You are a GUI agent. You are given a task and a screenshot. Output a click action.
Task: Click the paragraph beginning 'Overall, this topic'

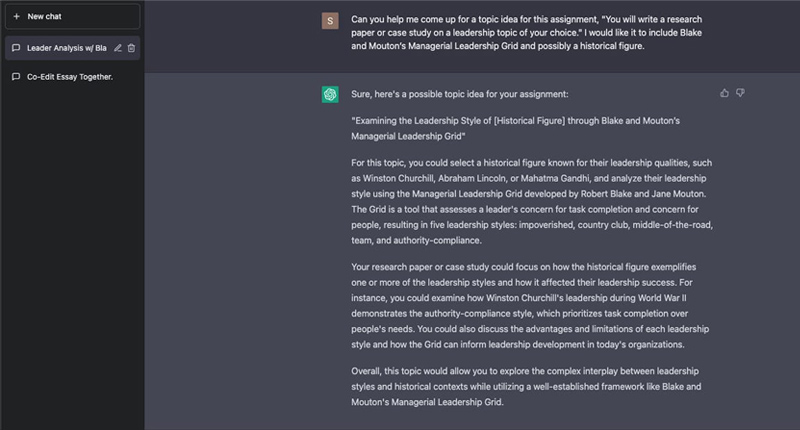[x=526, y=387]
